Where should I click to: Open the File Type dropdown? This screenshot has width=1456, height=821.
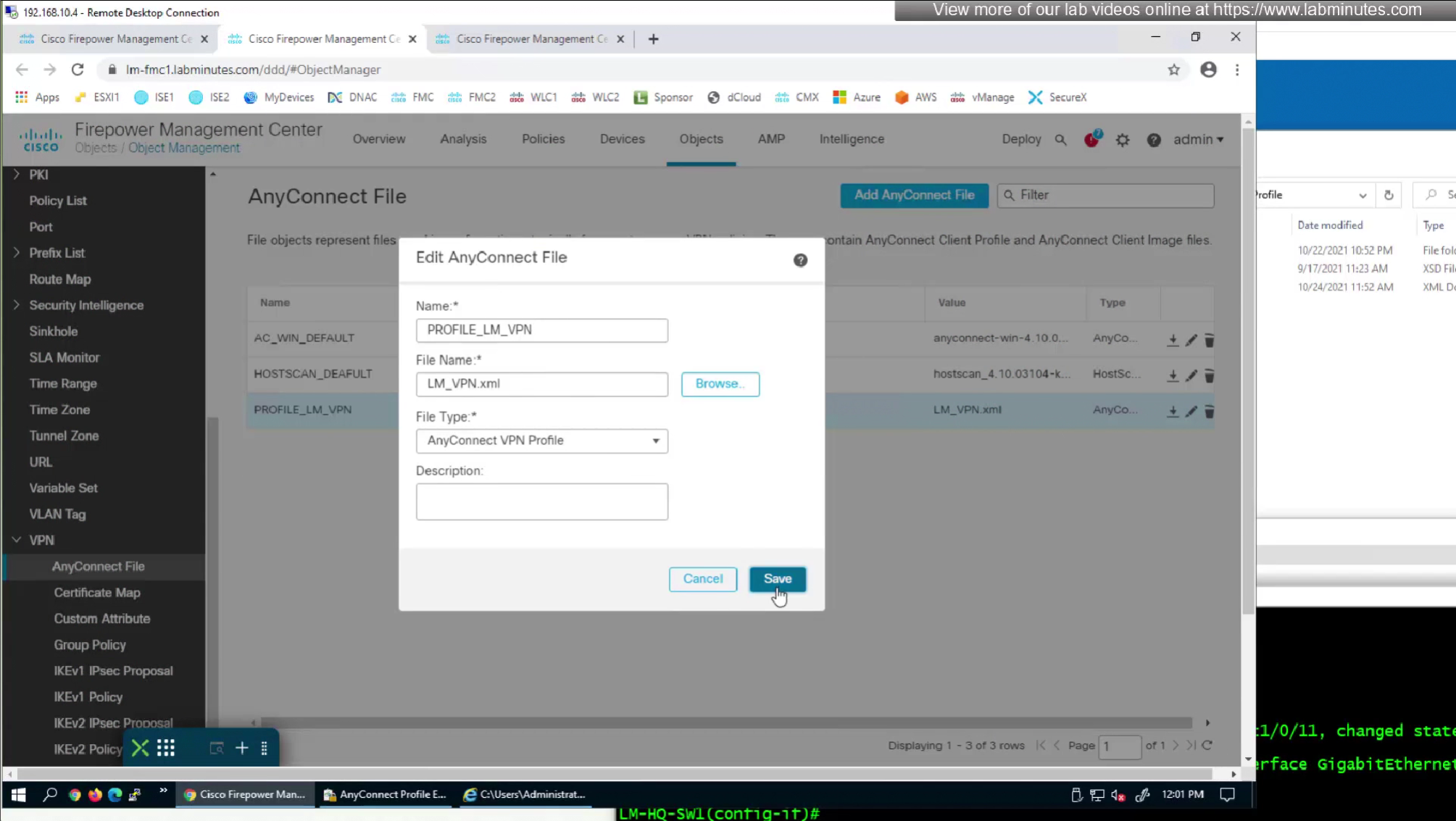click(541, 441)
